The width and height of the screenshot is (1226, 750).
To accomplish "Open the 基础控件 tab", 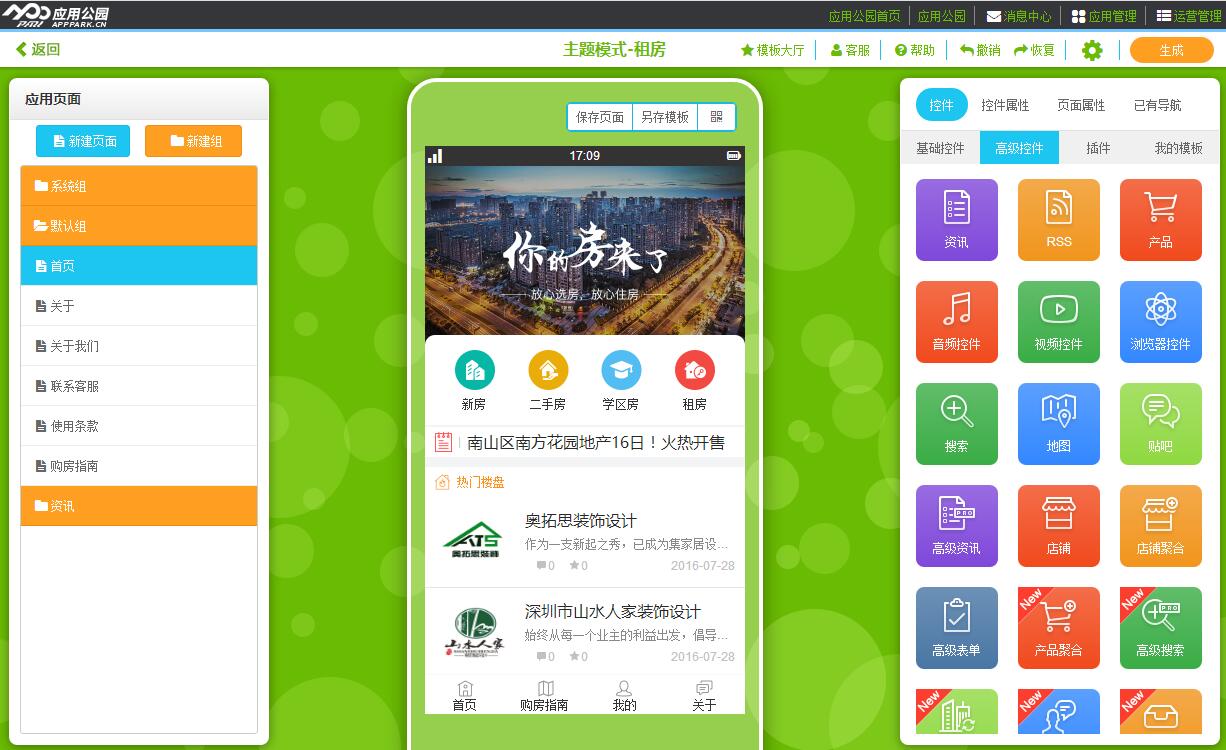I will pos(940,148).
